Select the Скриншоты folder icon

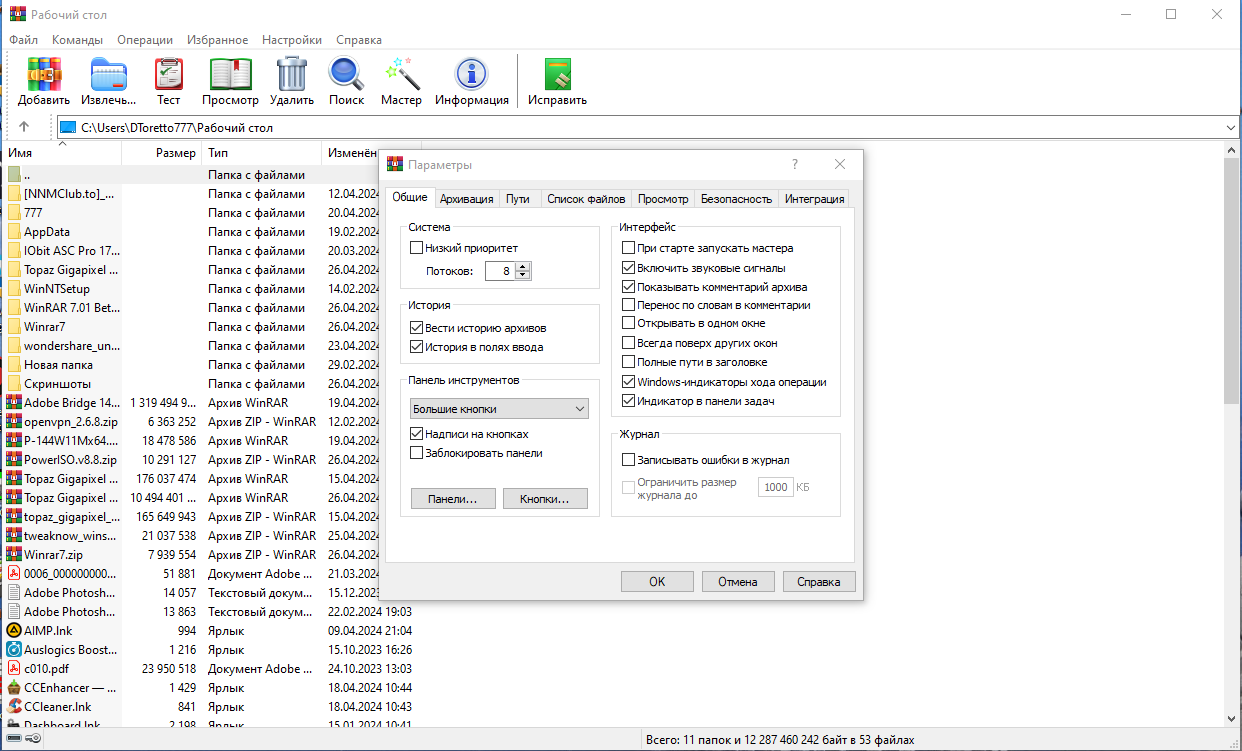pos(14,384)
